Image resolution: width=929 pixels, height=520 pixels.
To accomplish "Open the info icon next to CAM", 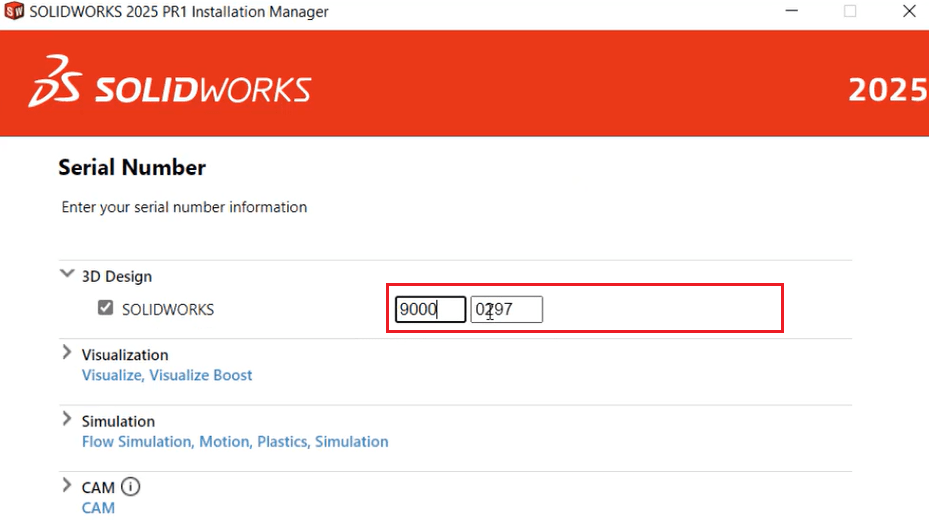I will pyautogui.click(x=131, y=487).
